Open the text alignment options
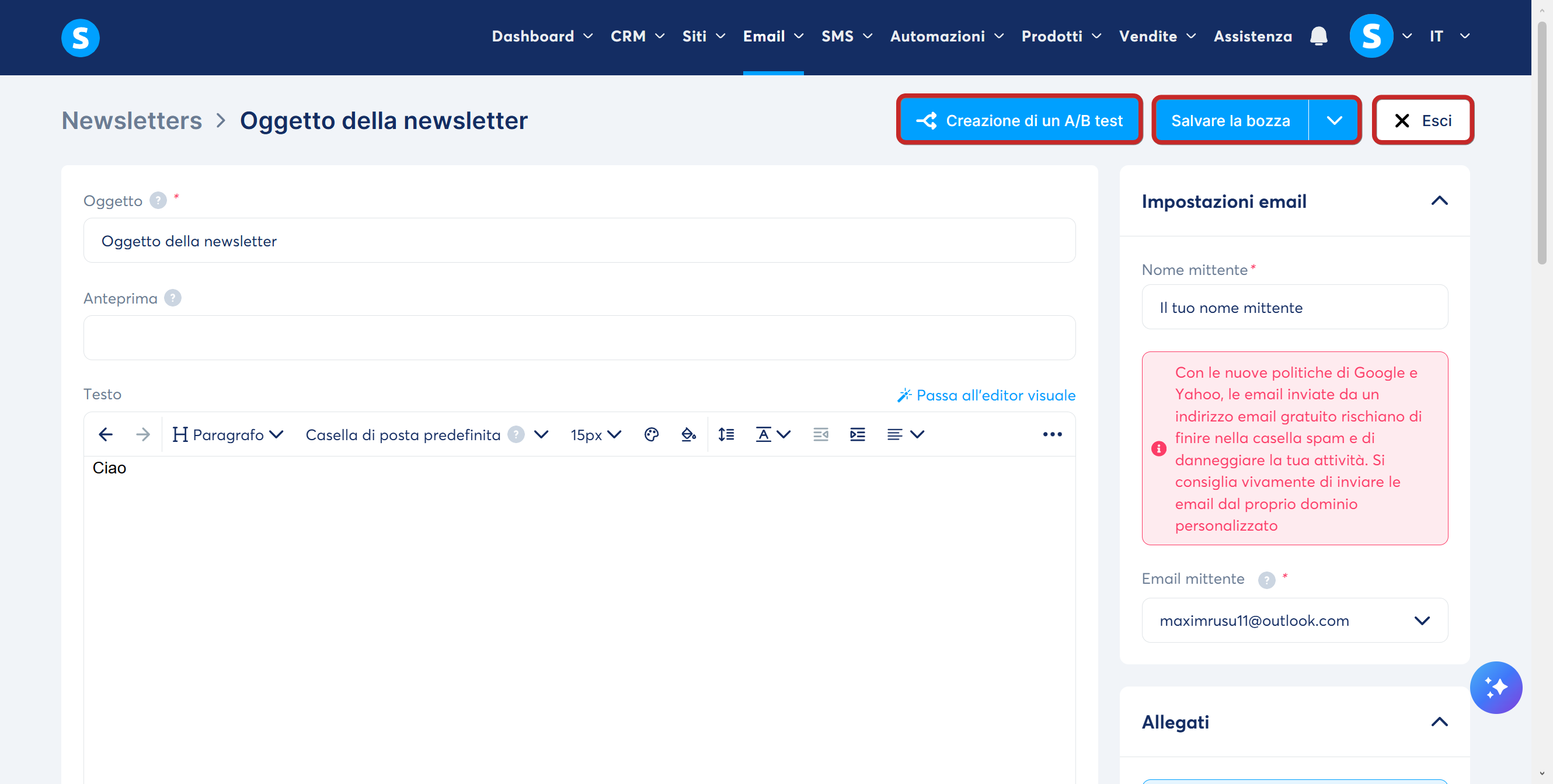1553x784 pixels. pyautogui.click(x=905, y=434)
